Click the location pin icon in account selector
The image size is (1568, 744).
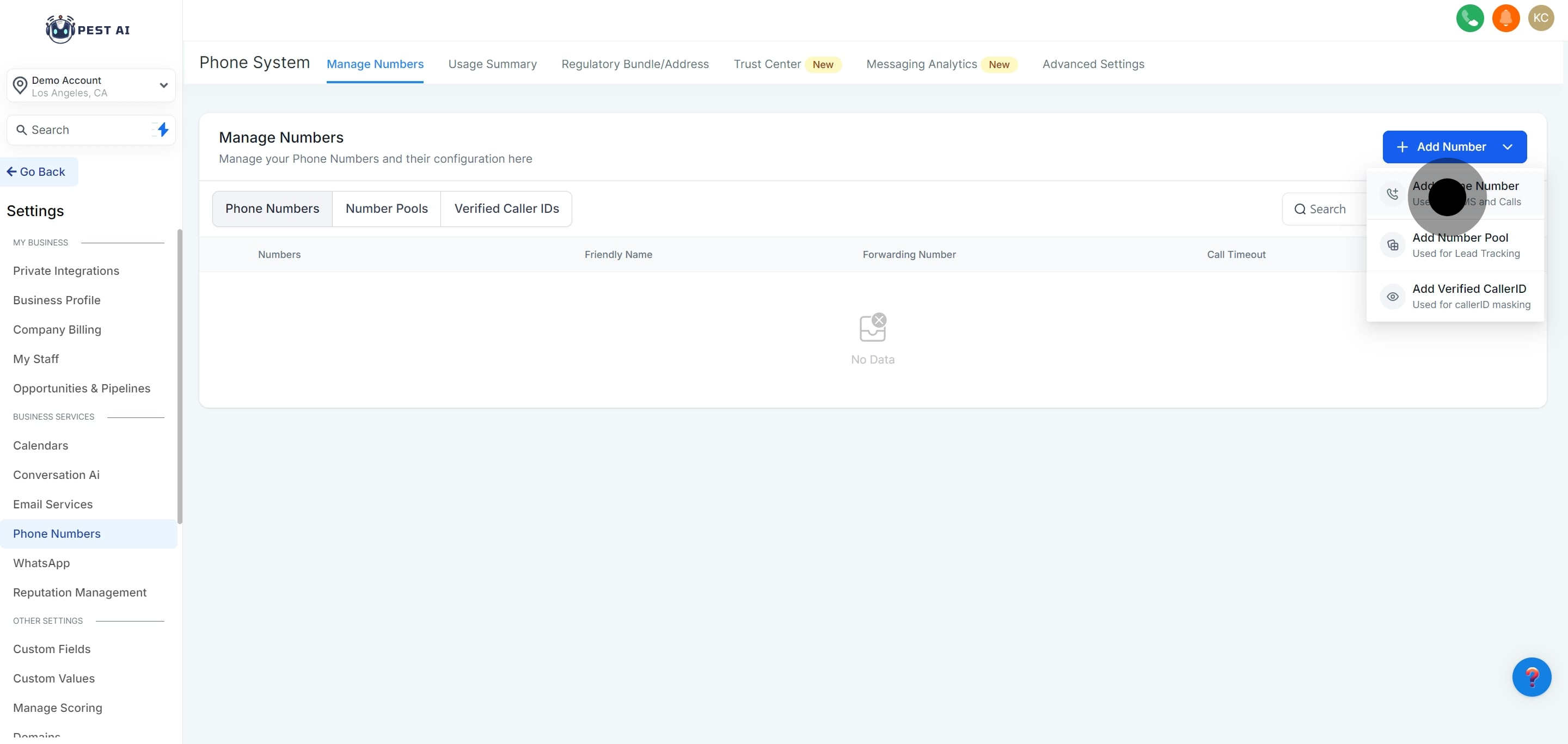(x=20, y=86)
